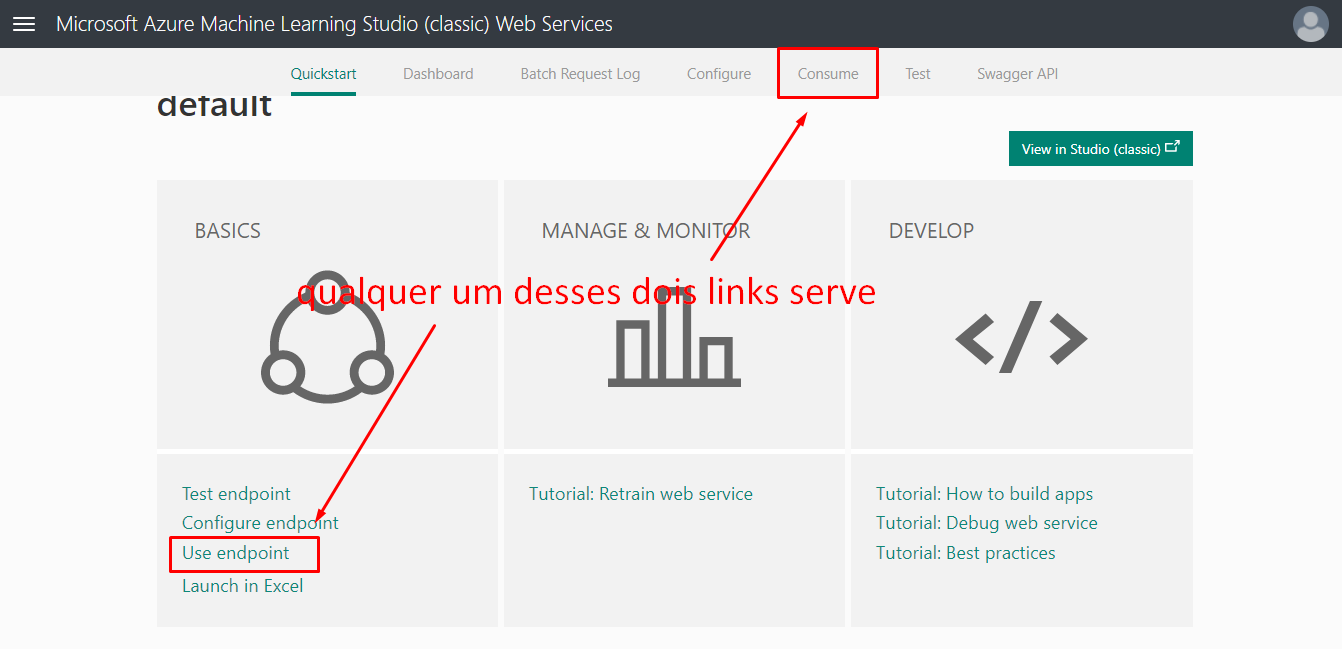Open Tutorial: Best practices
This screenshot has width=1342, height=649.
click(x=966, y=553)
